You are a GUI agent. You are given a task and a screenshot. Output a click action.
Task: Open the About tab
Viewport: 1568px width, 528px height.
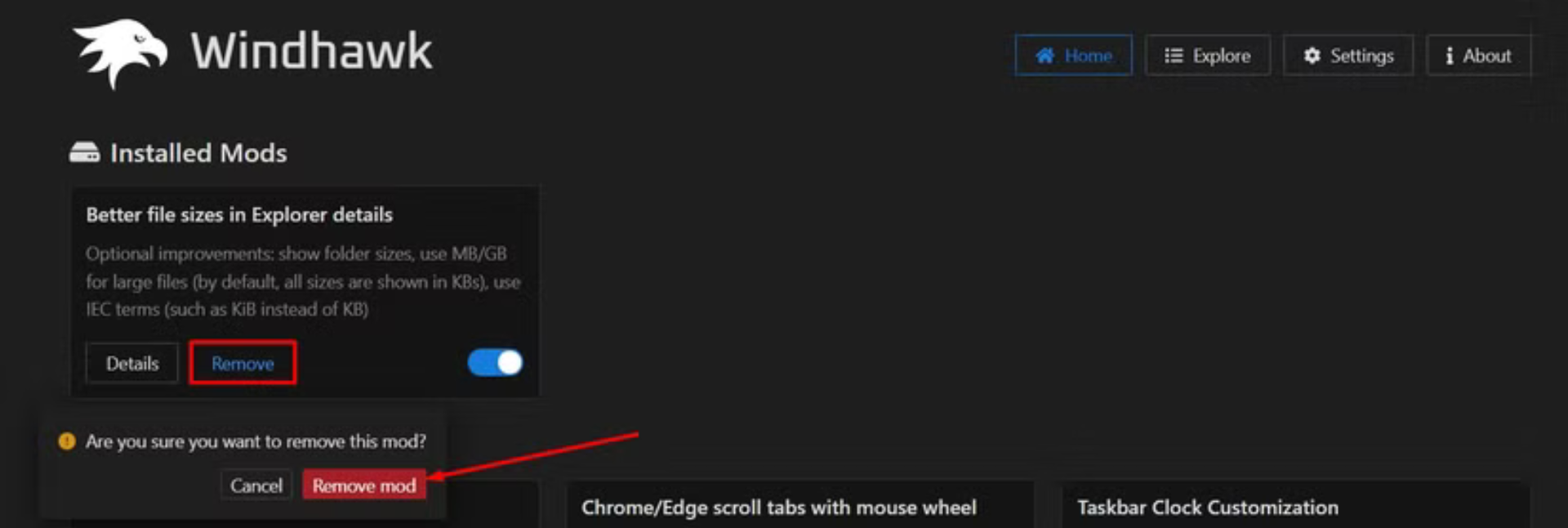(x=1478, y=56)
